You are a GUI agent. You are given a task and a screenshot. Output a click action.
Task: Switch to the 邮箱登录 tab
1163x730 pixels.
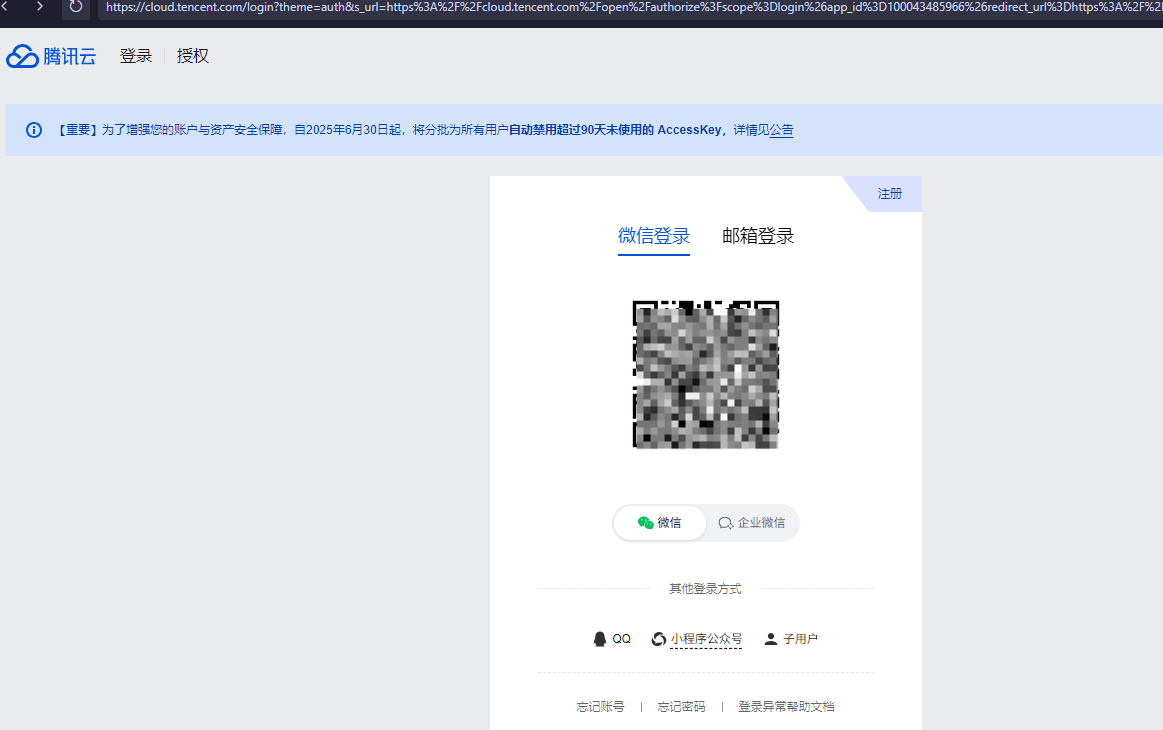click(x=758, y=235)
